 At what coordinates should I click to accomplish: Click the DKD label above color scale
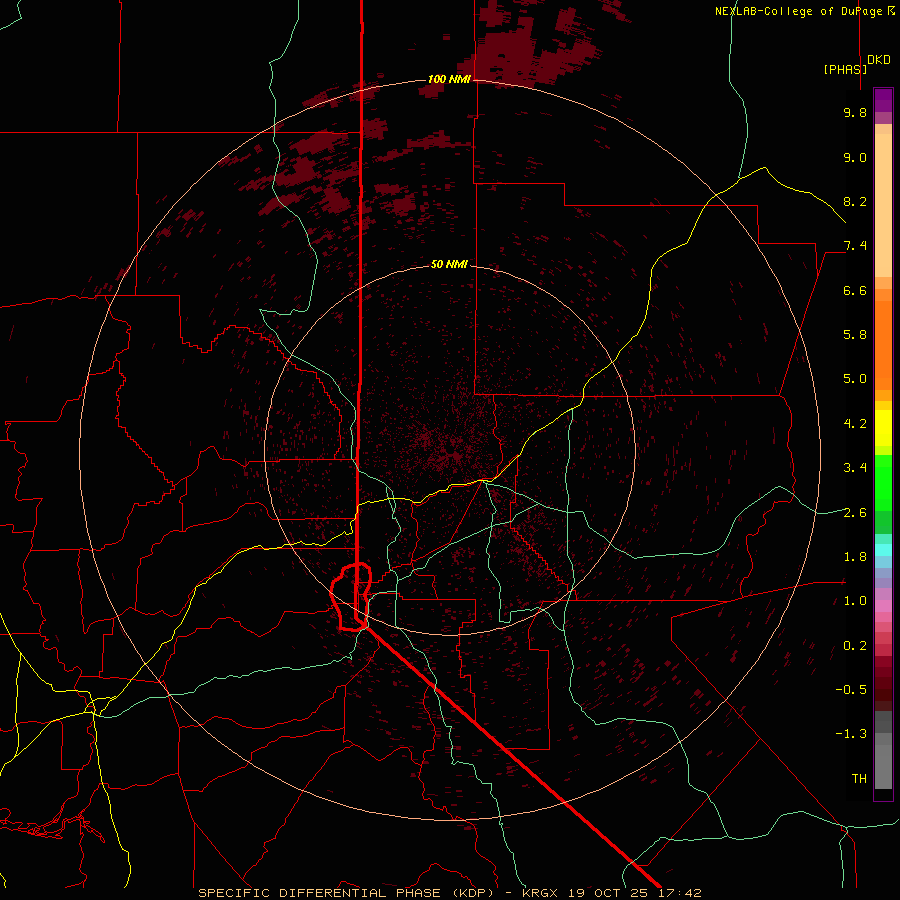[x=878, y=60]
